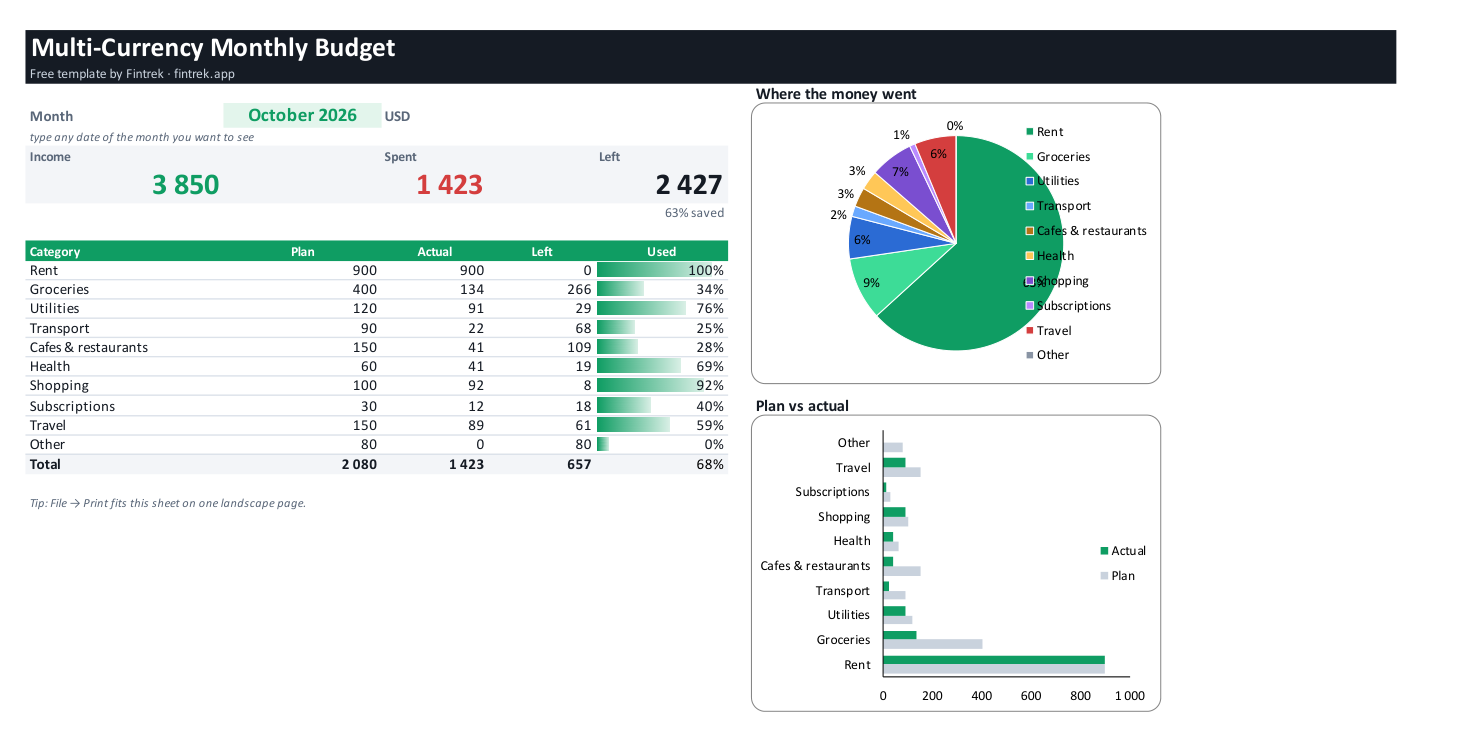The height and width of the screenshot is (736, 1472).
Task: Select Travel actual value 89
Action: (x=476, y=425)
